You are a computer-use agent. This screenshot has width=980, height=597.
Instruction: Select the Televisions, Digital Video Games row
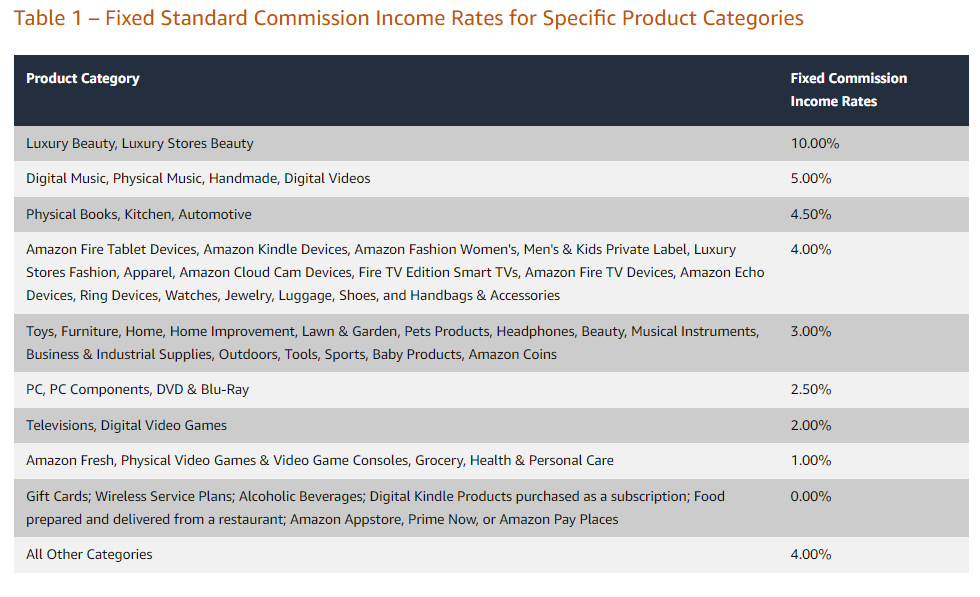[491, 426]
